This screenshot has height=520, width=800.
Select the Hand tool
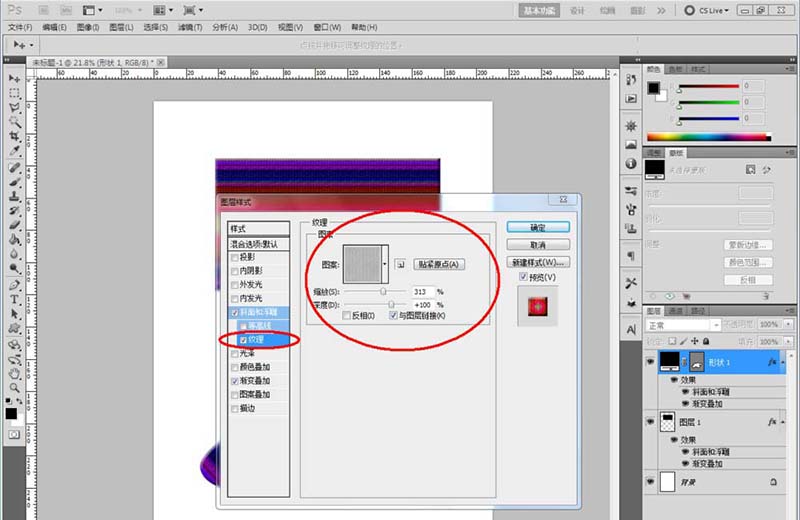[14, 374]
